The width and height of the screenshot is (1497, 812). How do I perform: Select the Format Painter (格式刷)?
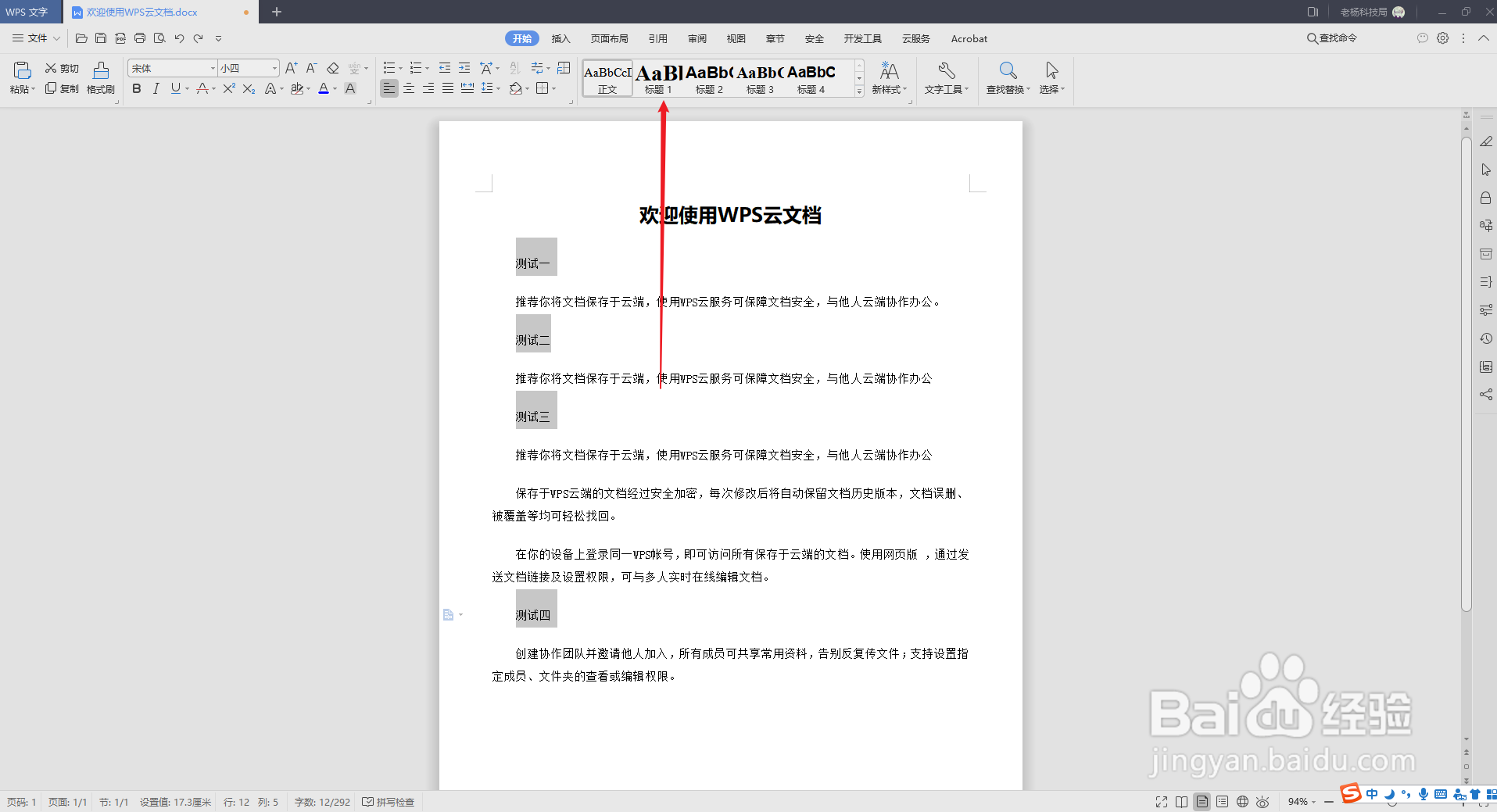click(101, 78)
